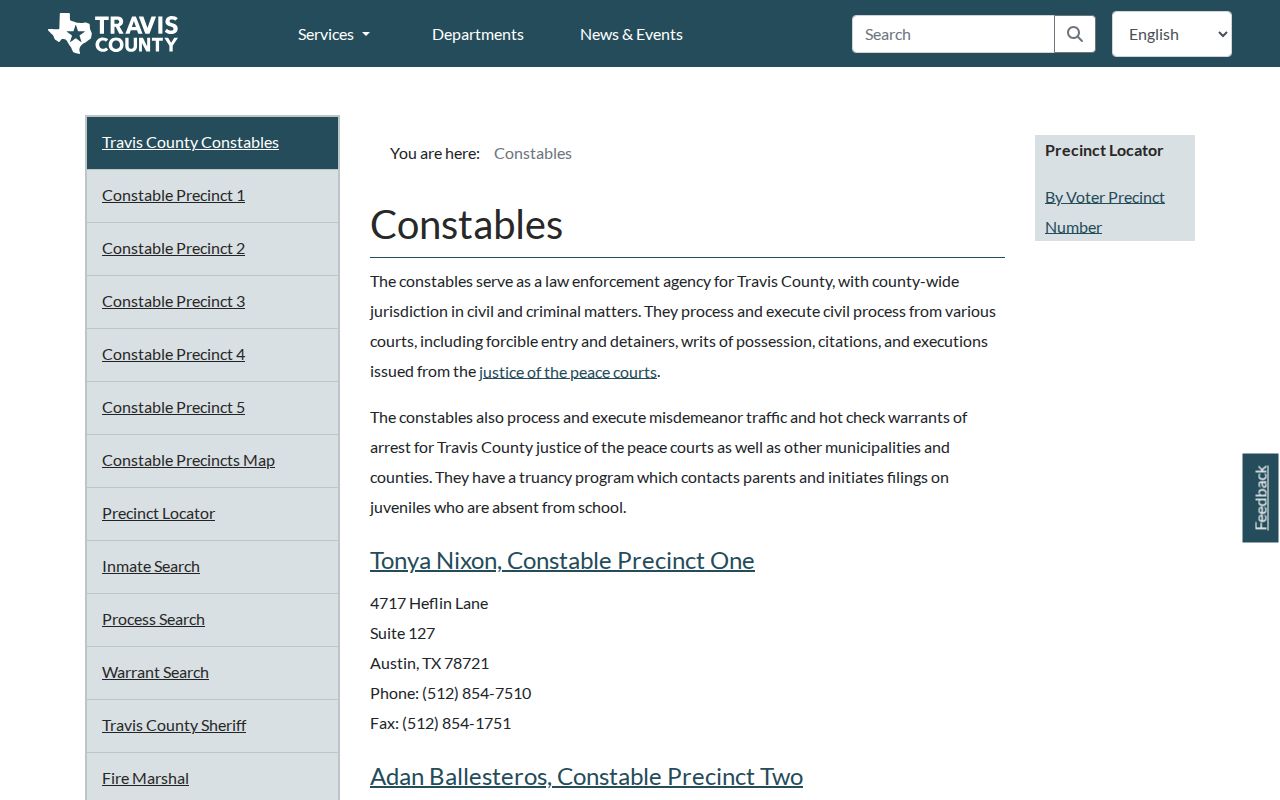
Task: Go to News & Events
Action: [x=631, y=34]
